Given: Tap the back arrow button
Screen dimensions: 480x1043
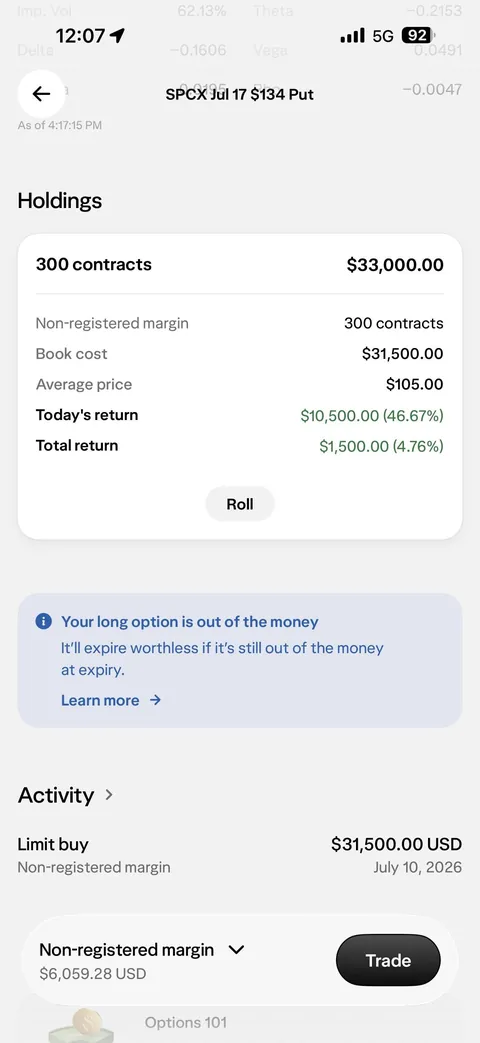Looking at the screenshot, I should (41, 94).
